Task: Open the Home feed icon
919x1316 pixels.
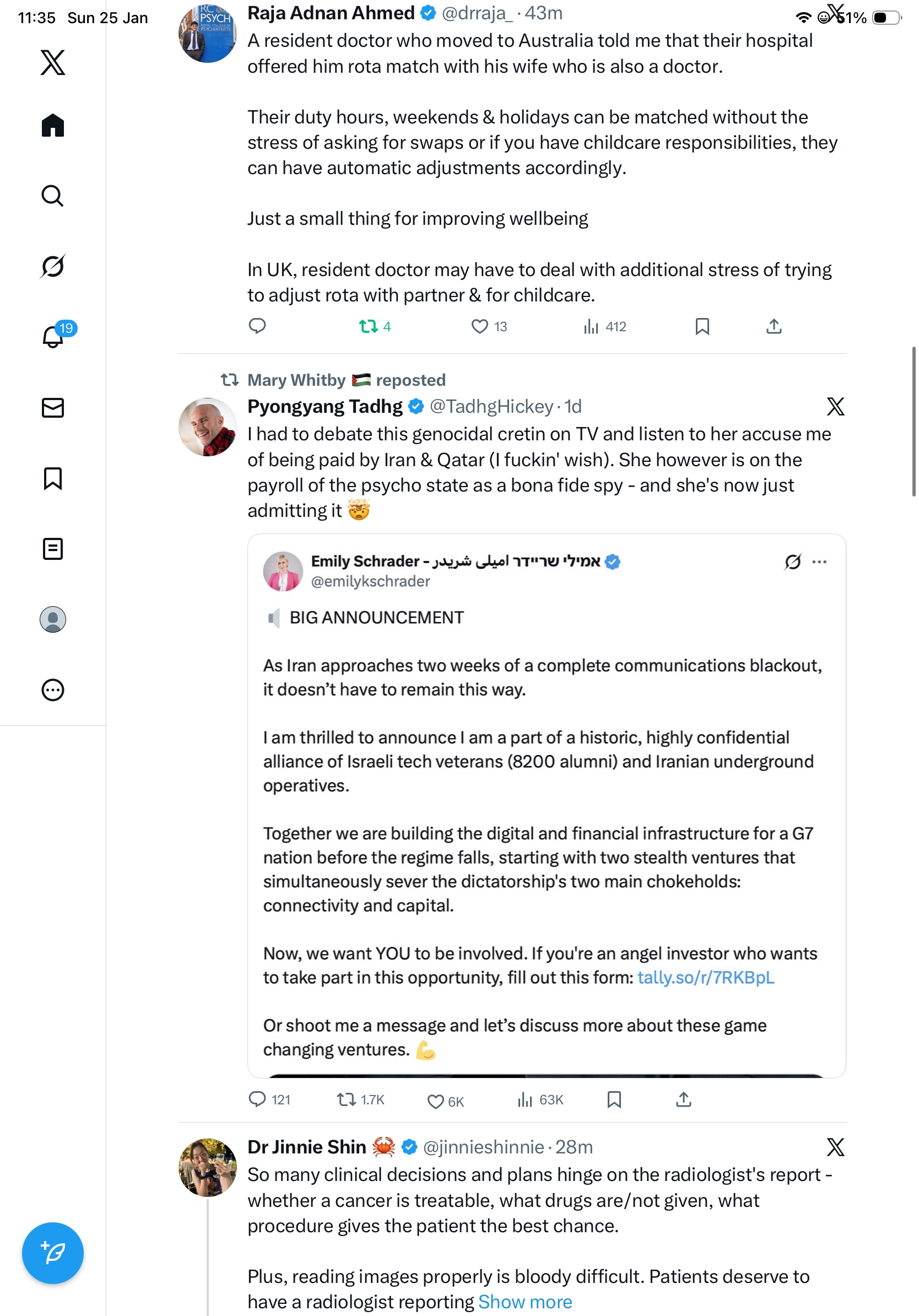Action: tap(53, 126)
